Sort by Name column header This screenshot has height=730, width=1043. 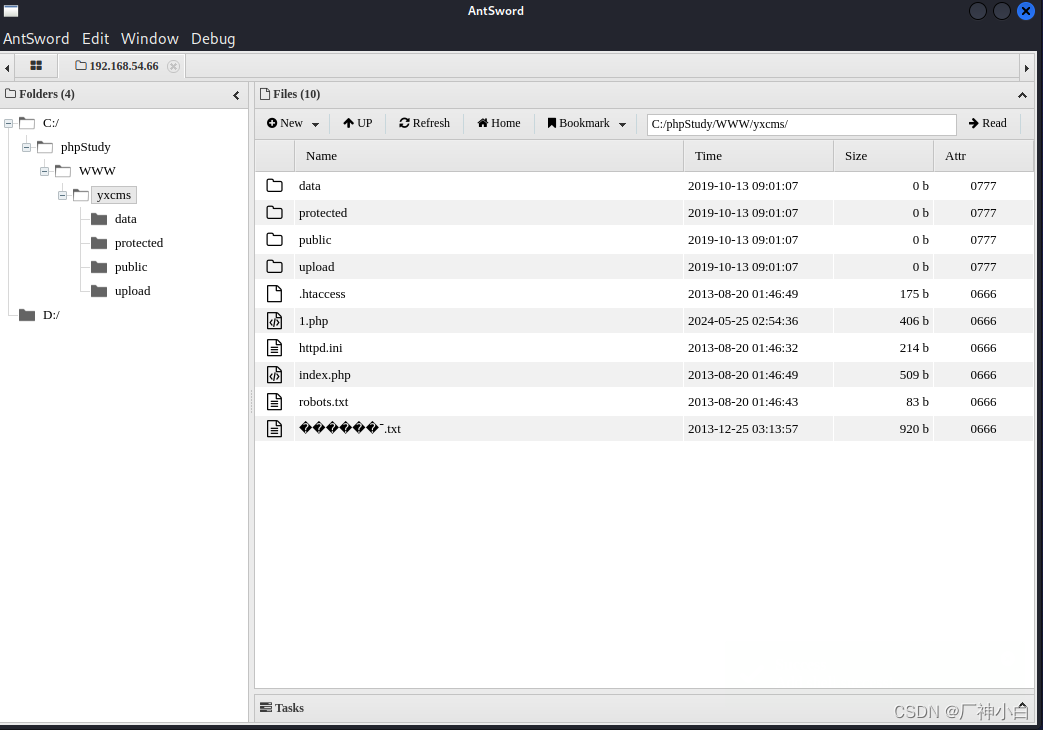[489, 156]
